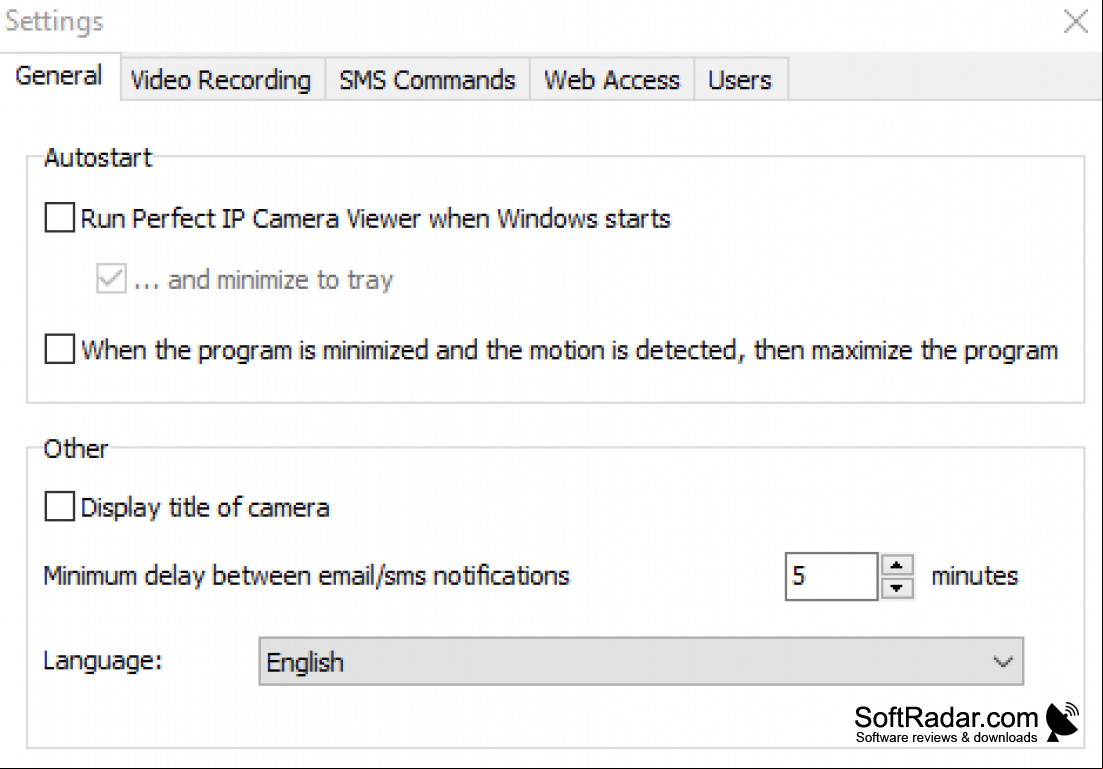
Task: Click the 'Autostart' group title
Action: 98,158
